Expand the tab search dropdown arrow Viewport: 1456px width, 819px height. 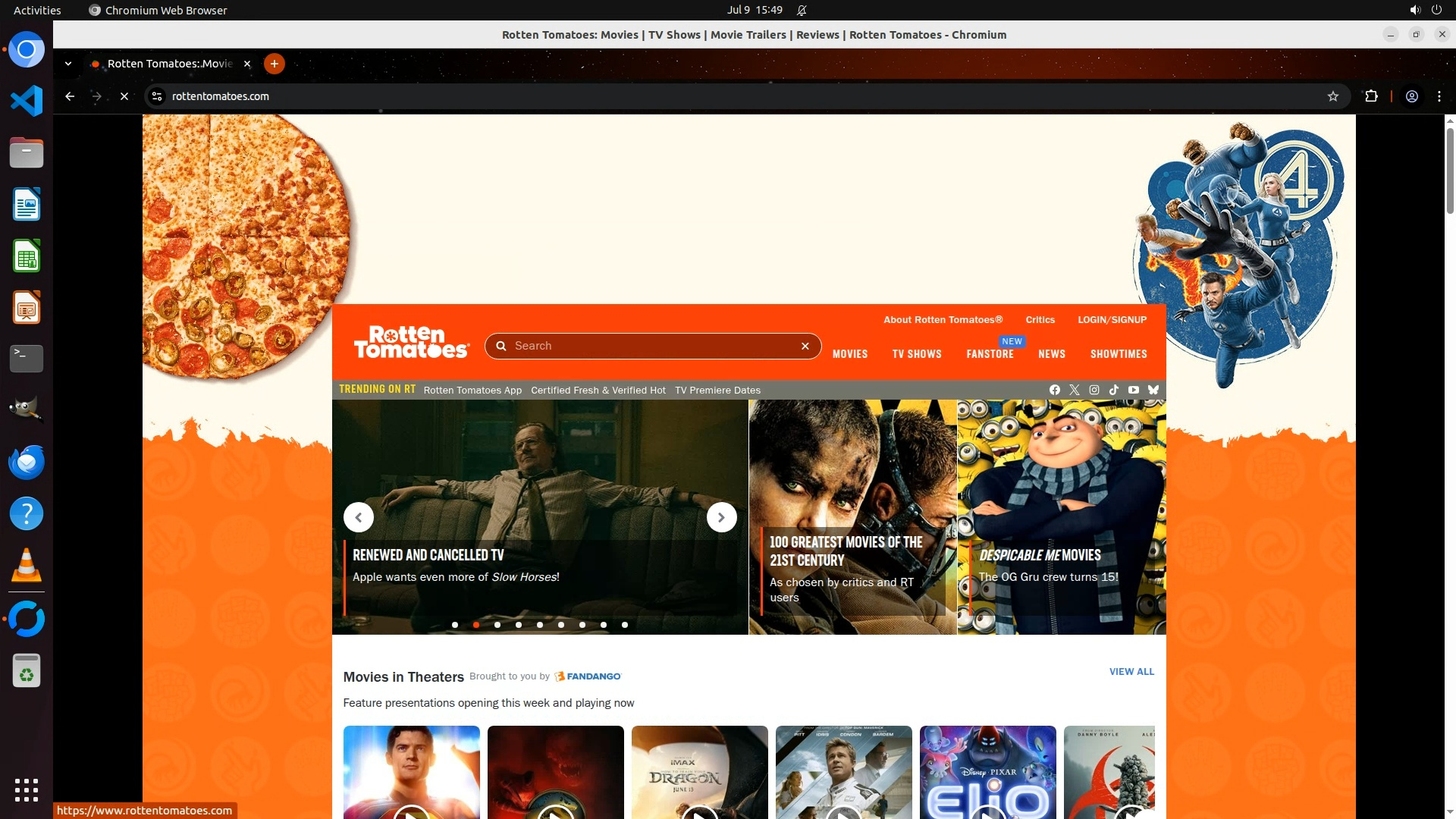pos(68,64)
